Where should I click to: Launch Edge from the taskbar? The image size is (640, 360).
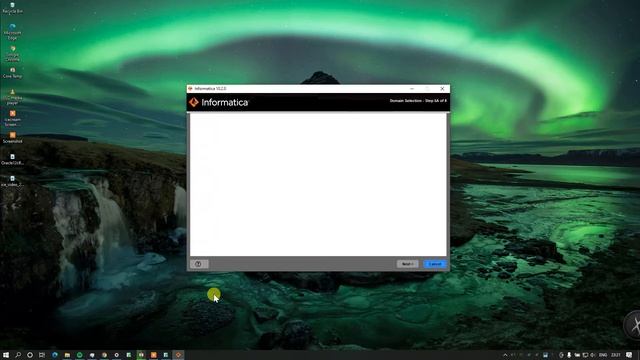[x=55, y=355]
